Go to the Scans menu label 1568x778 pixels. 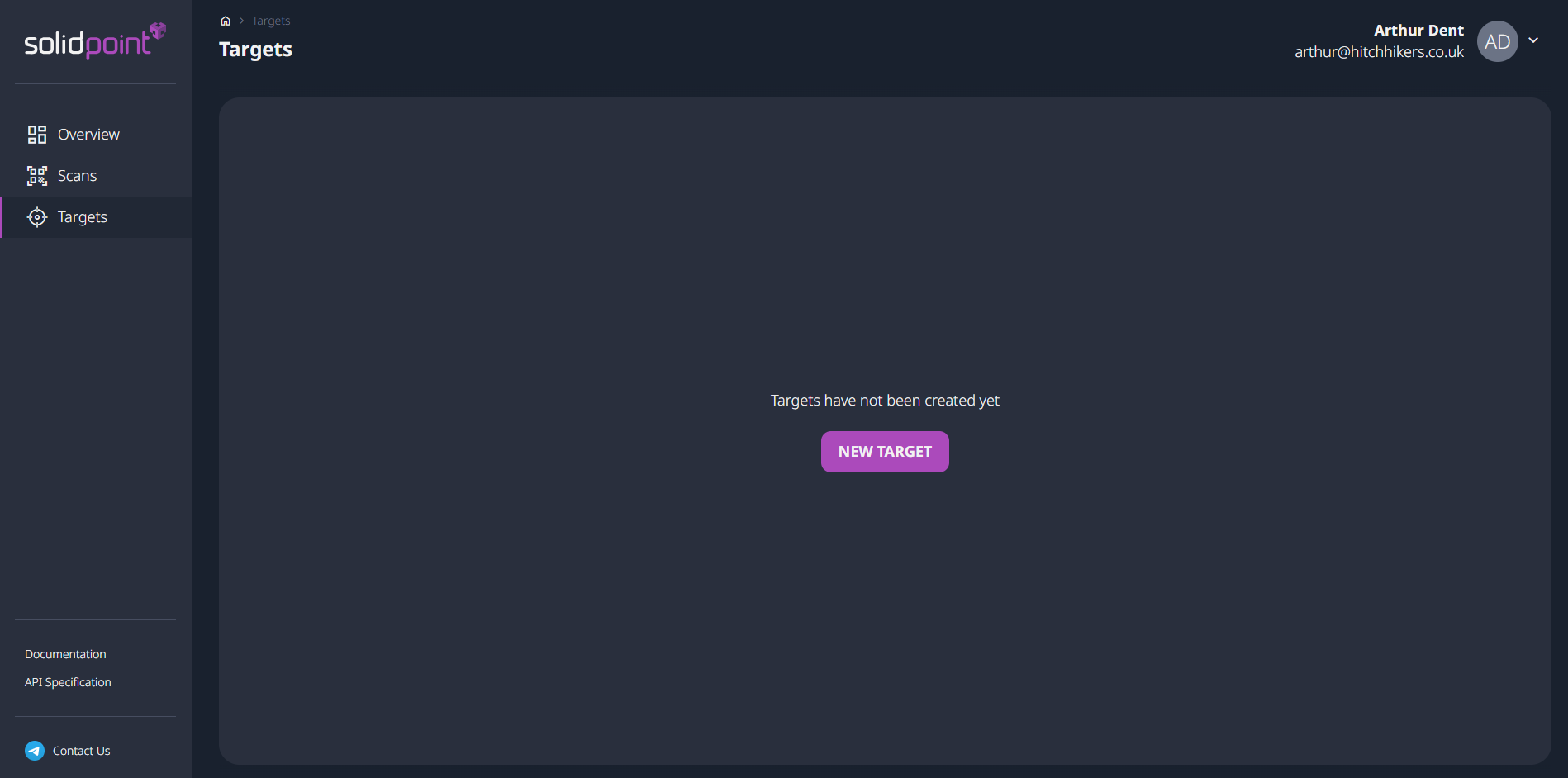pyautogui.click(x=77, y=176)
